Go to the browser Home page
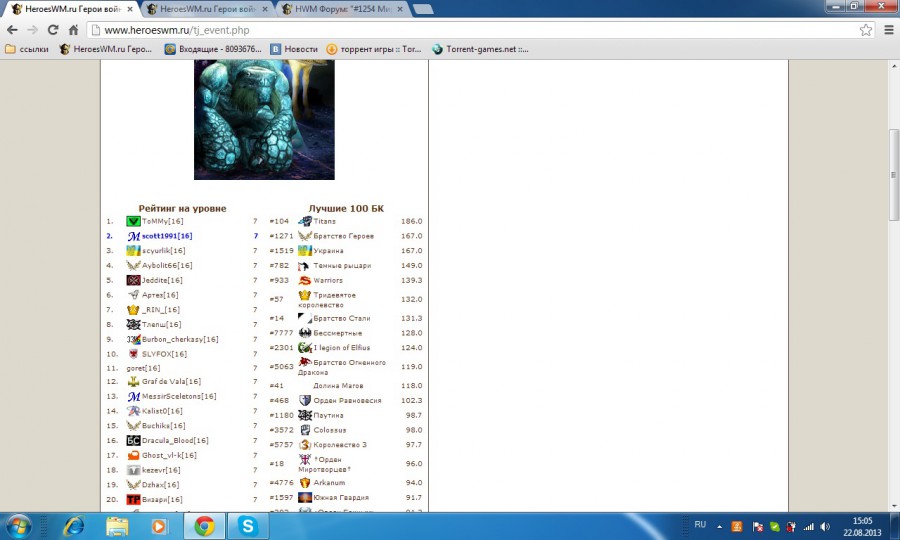Image resolution: width=900 pixels, height=540 pixels. pyautogui.click(x=73, y=30)
